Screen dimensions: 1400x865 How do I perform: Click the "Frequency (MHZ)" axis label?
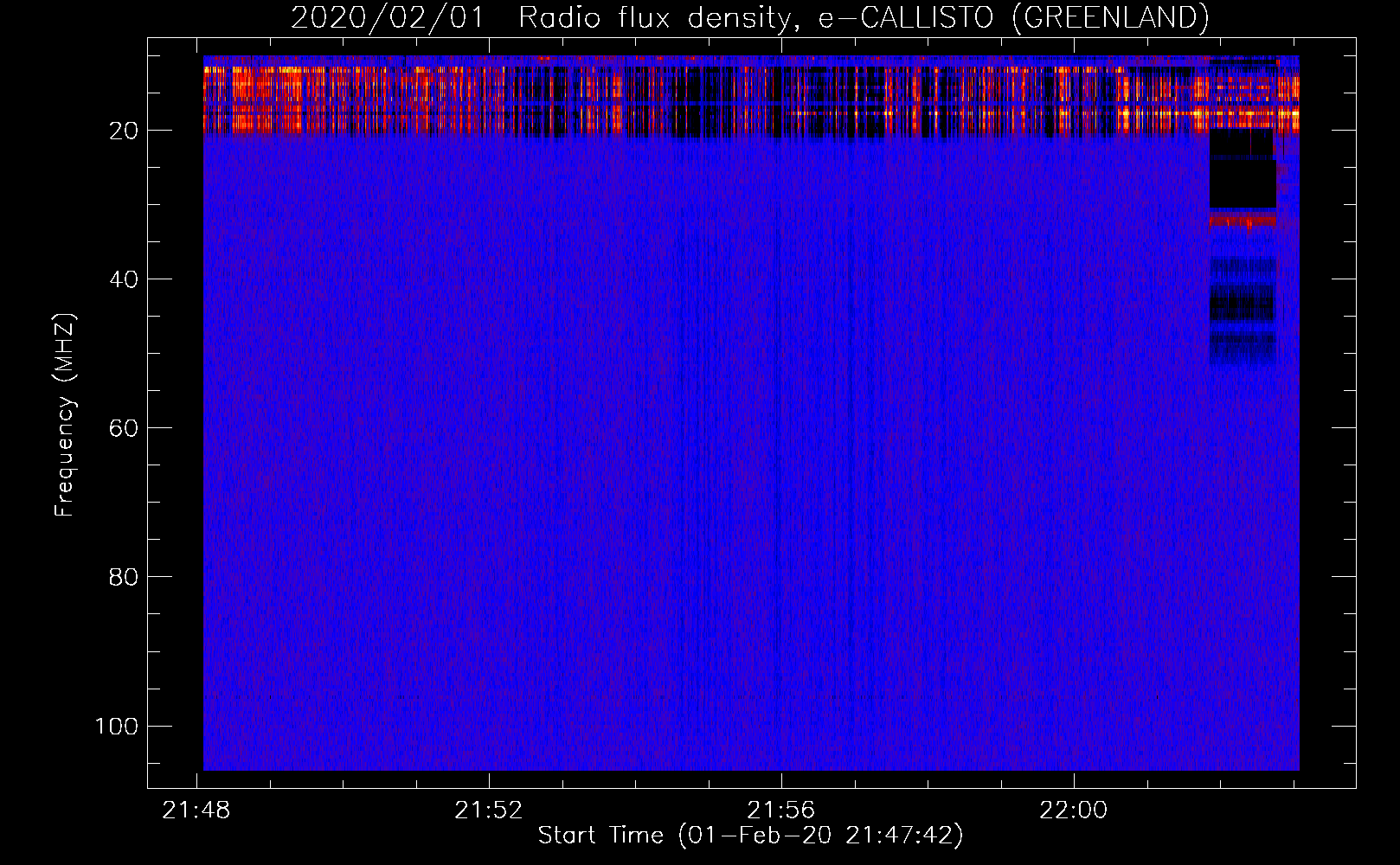pos(65,415)
